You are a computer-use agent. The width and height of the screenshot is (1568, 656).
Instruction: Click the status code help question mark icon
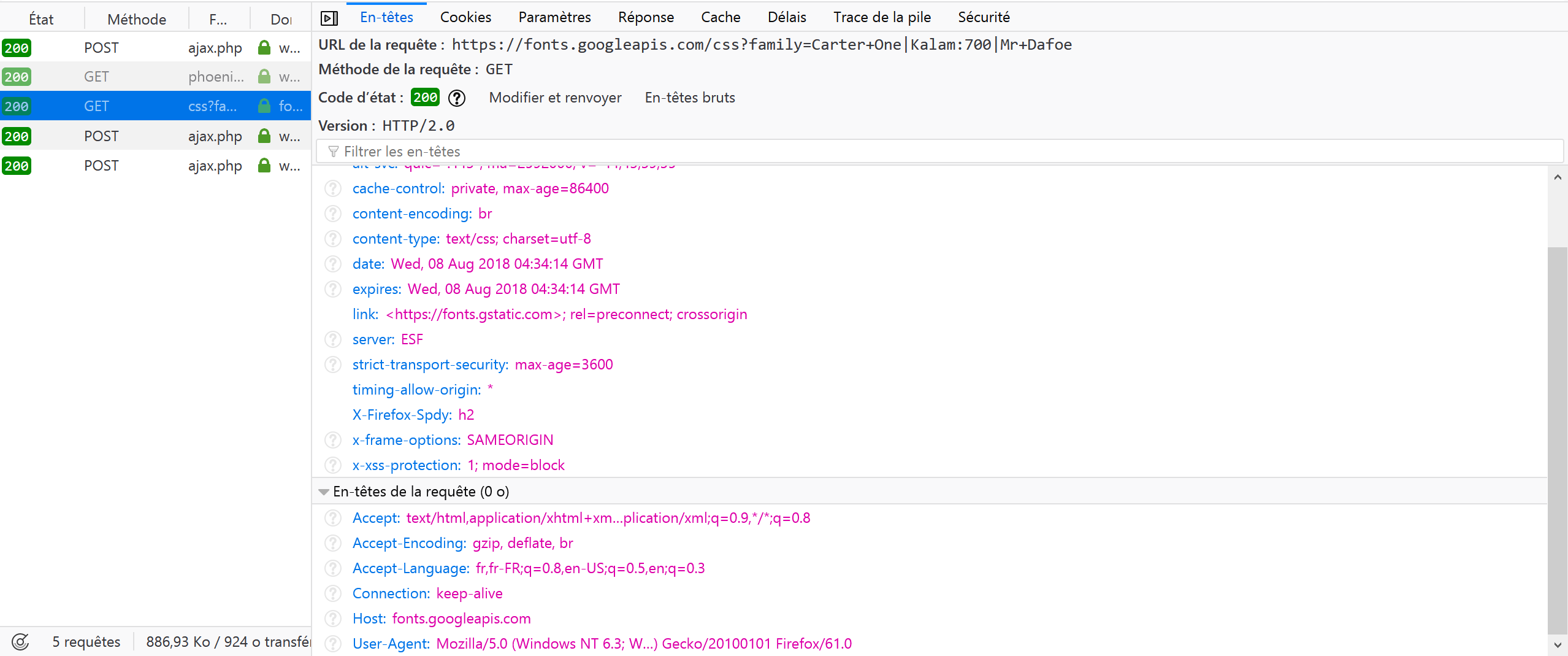click(x=457, y=98)
